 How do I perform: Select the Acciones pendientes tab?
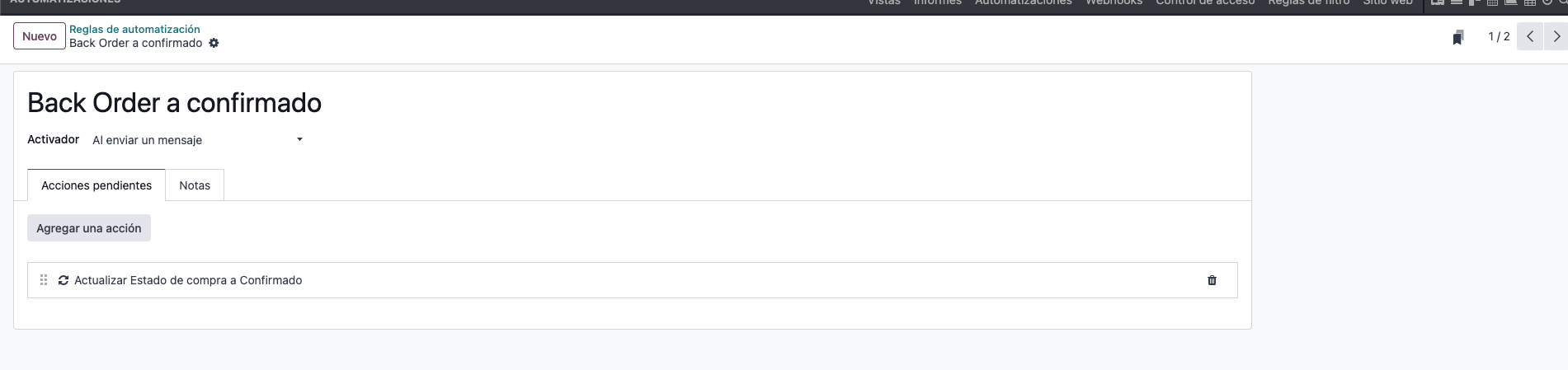[97, 185]
